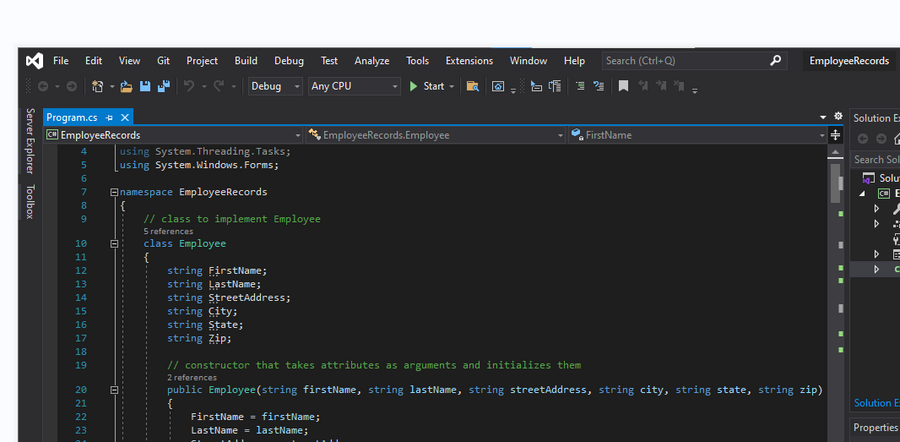Screen dimensions: 900x442
Task: Click Solution Explorer back arrow
Action: [x=862, y=138]
